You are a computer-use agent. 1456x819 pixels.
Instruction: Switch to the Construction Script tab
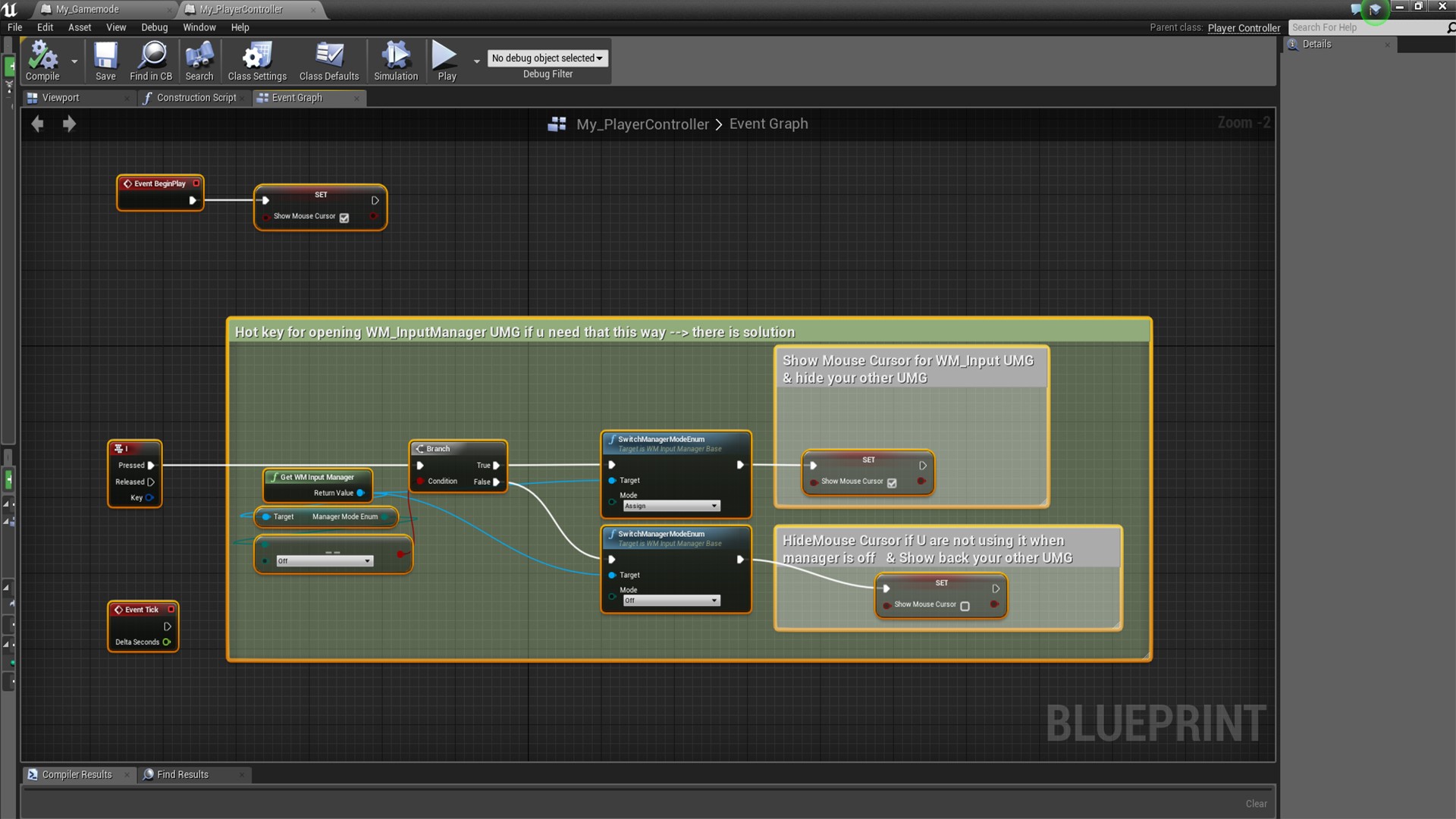click(x=196, y=98)
